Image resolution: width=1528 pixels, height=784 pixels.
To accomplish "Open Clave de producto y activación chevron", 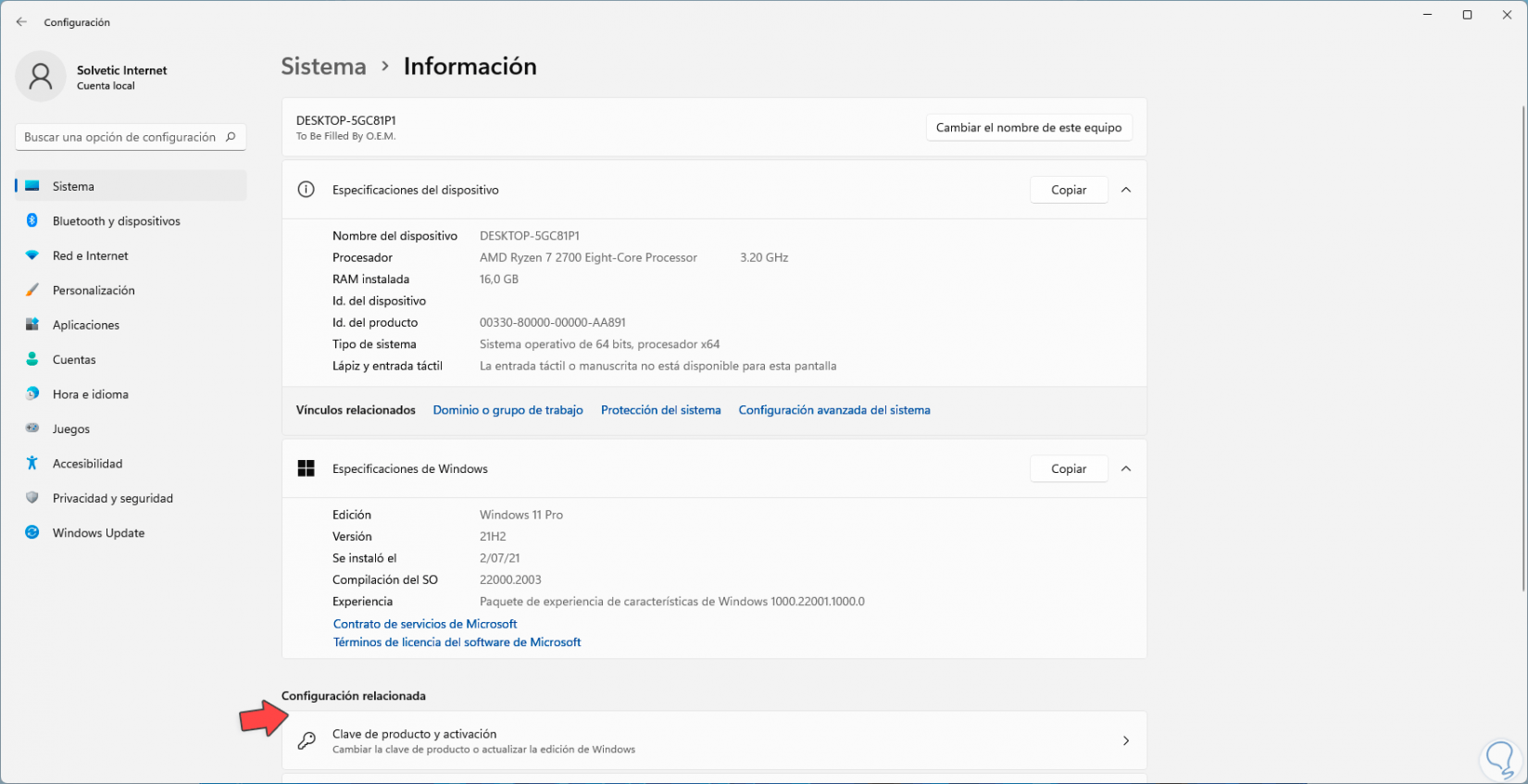I will (1126, 740).
